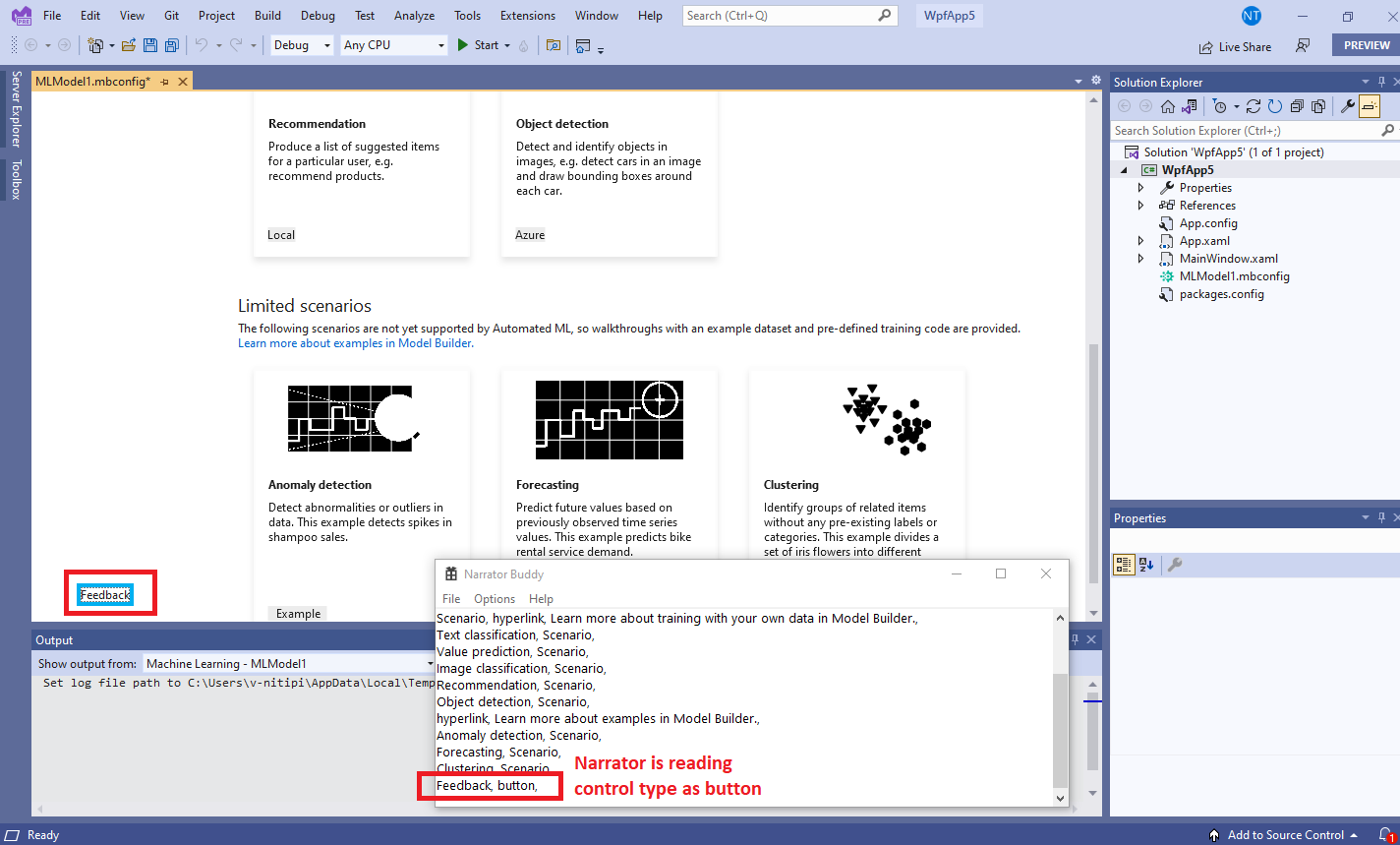
Task: Open the Analyze menu
Action: click(414, 15)
